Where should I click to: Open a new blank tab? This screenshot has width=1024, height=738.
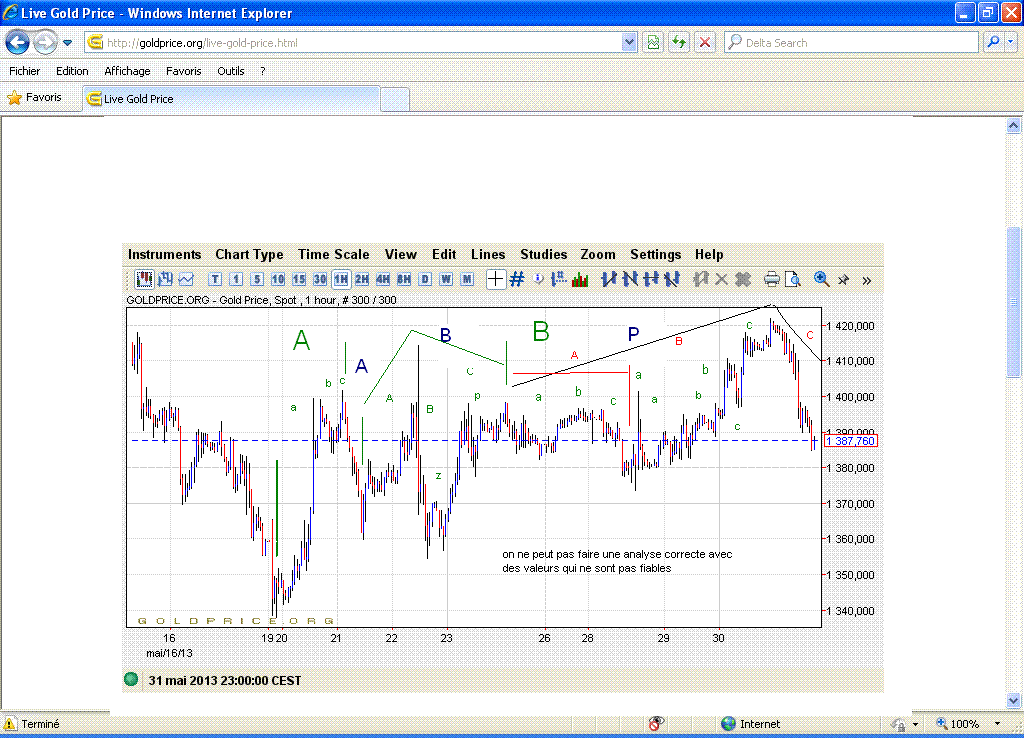tap(394, 99)
